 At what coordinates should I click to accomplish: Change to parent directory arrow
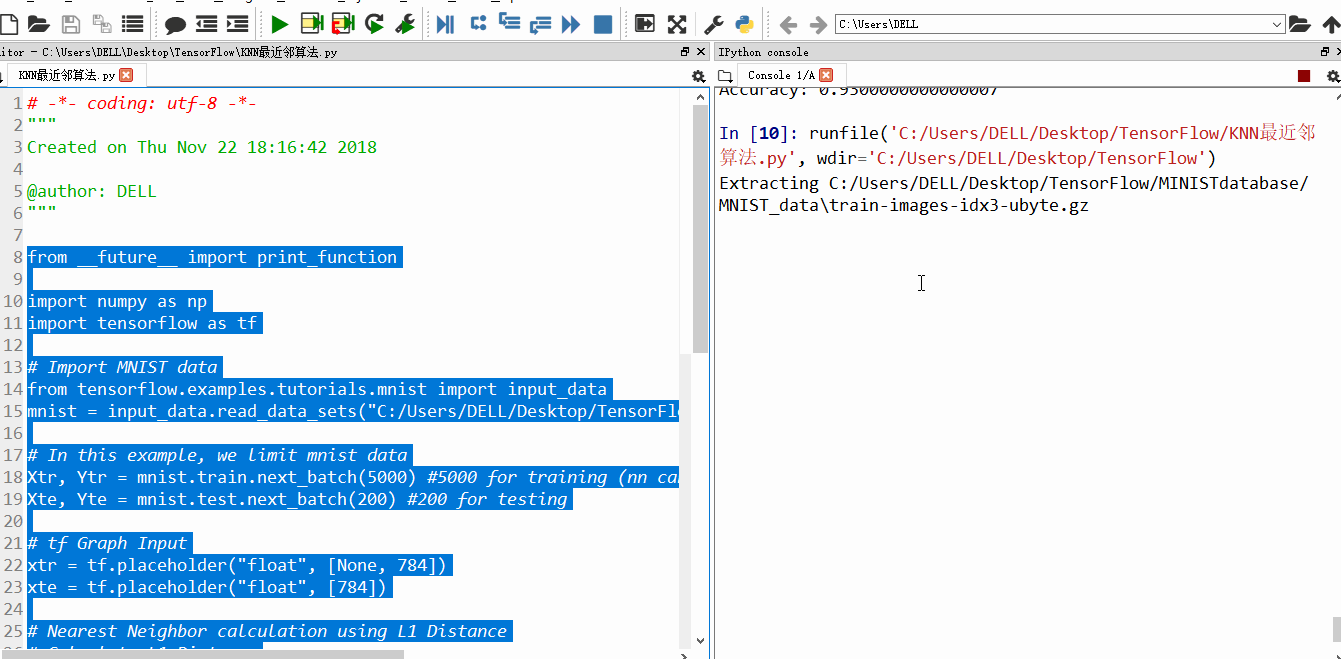point(1330,24)
